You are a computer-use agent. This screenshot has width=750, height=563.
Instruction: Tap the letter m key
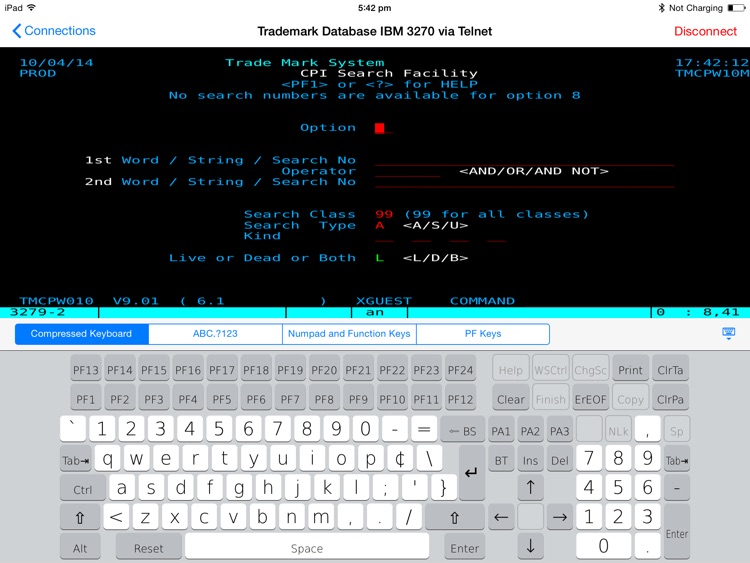320,517
